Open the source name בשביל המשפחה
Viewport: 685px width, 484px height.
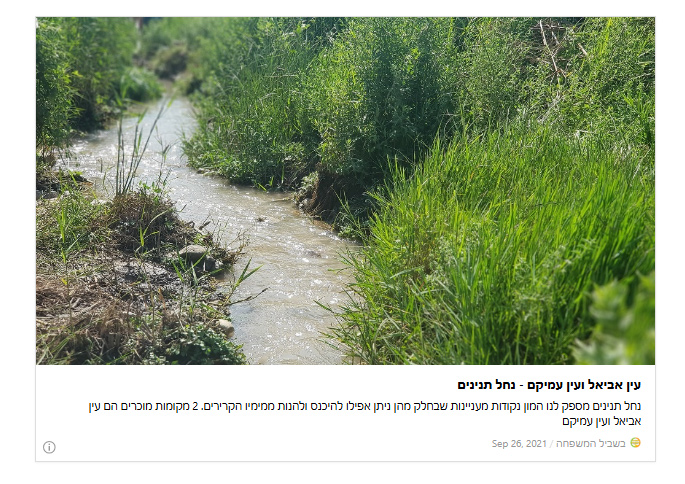[591, 443]
